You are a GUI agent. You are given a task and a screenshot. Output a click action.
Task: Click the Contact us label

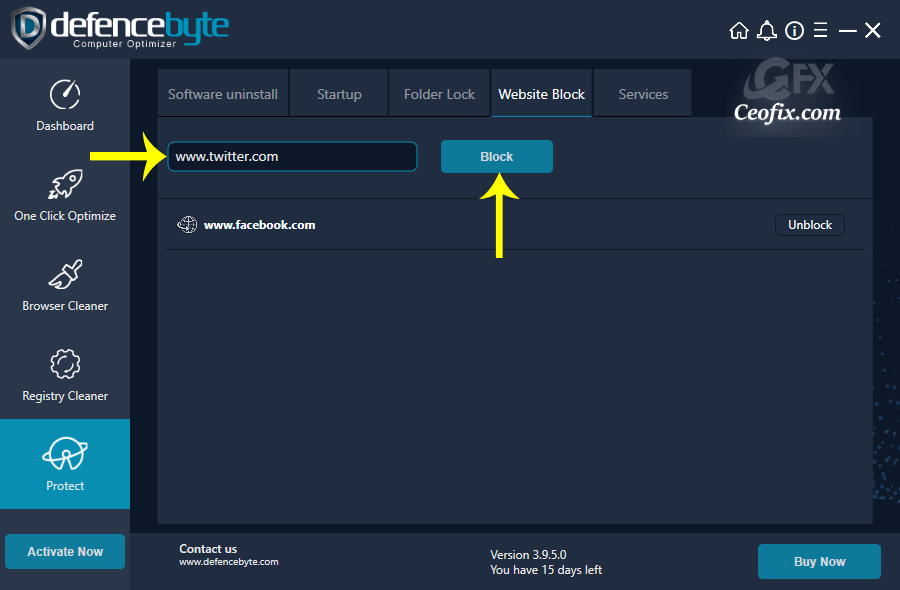[208, 549]
